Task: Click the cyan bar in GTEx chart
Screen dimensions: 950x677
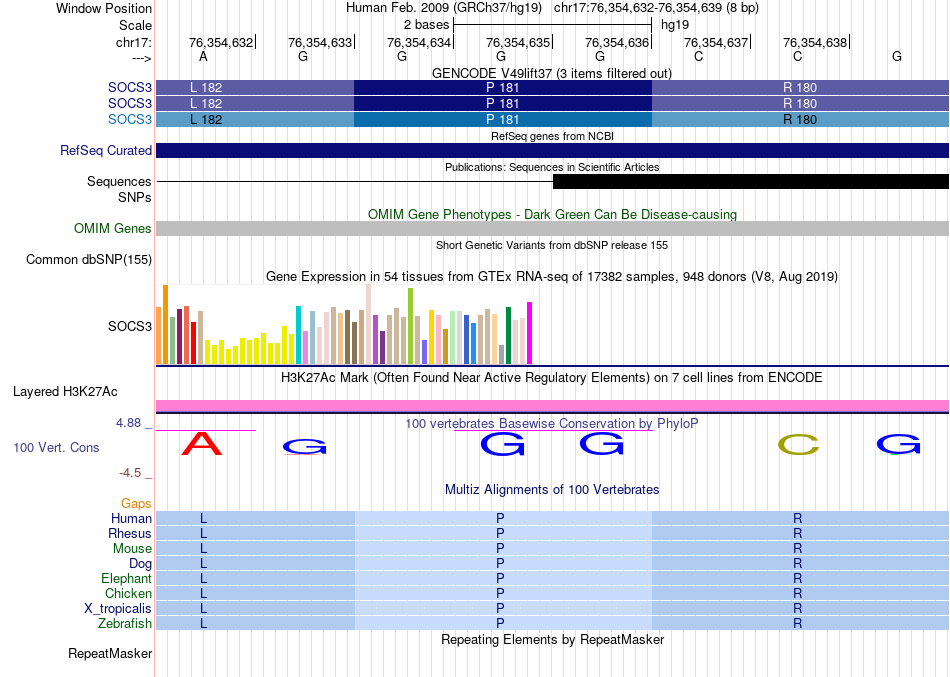Action: [x=298, y=335]
